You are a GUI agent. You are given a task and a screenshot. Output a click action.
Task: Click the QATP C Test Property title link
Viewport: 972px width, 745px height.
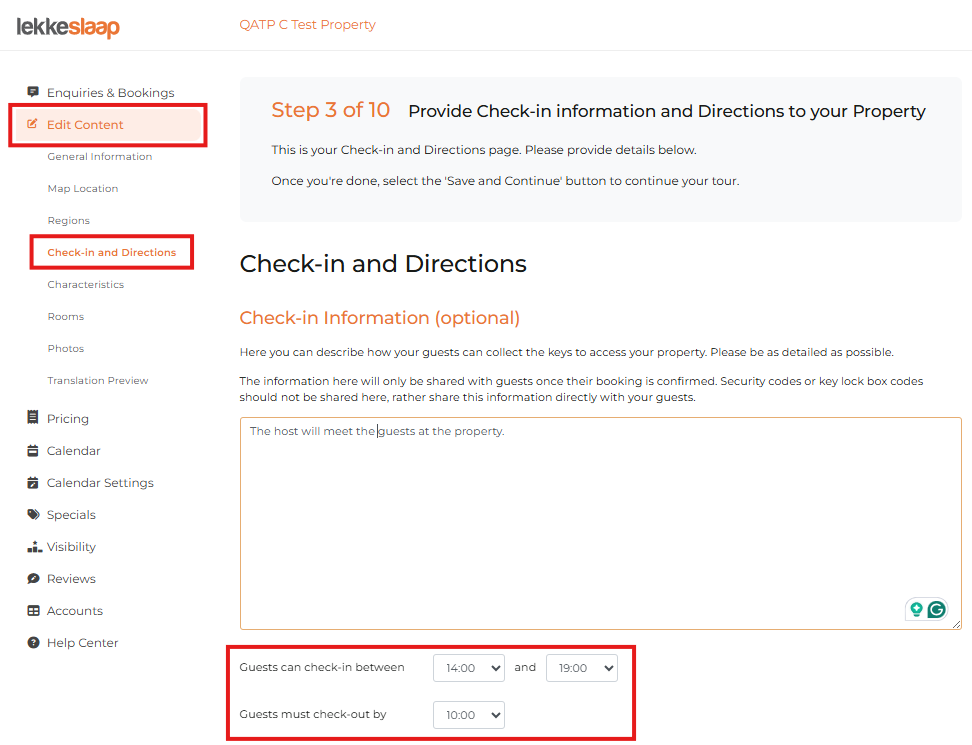point(307,25)
